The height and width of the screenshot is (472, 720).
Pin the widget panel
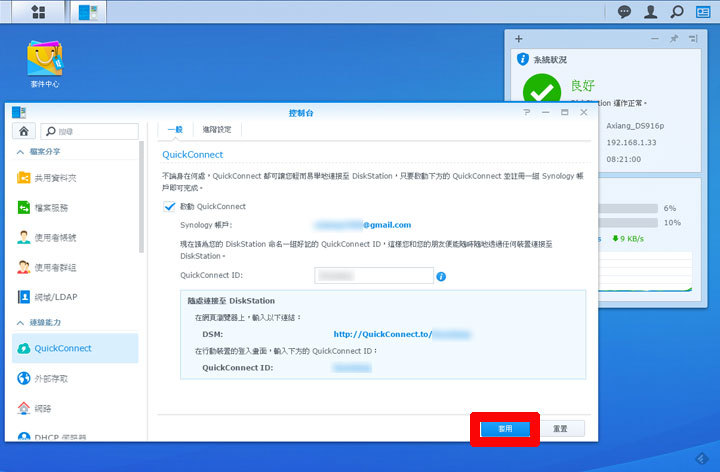tap(674, 39)
